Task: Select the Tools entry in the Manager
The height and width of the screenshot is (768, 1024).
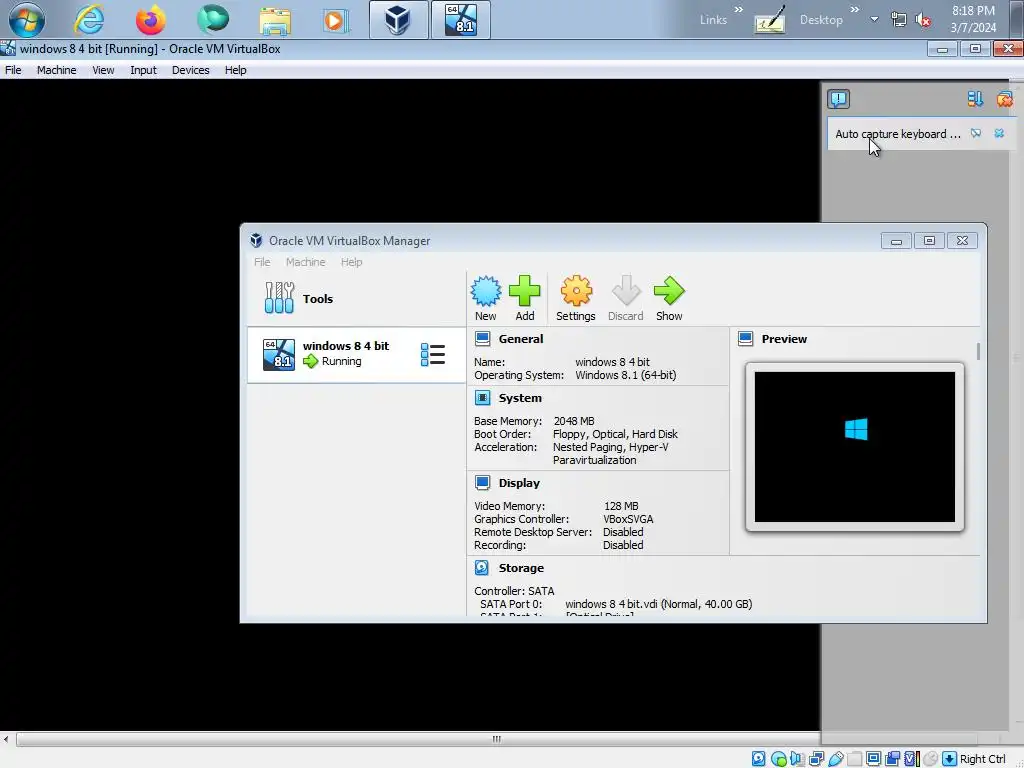Action: 356,298
